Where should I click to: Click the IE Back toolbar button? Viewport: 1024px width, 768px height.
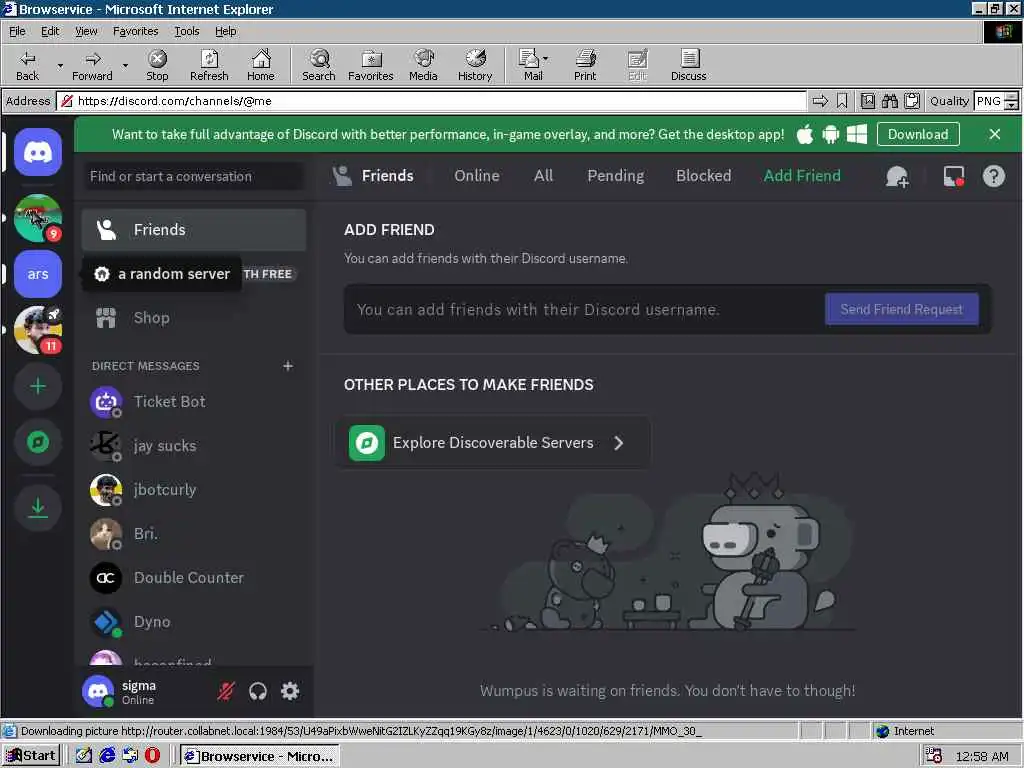(27, 65)
